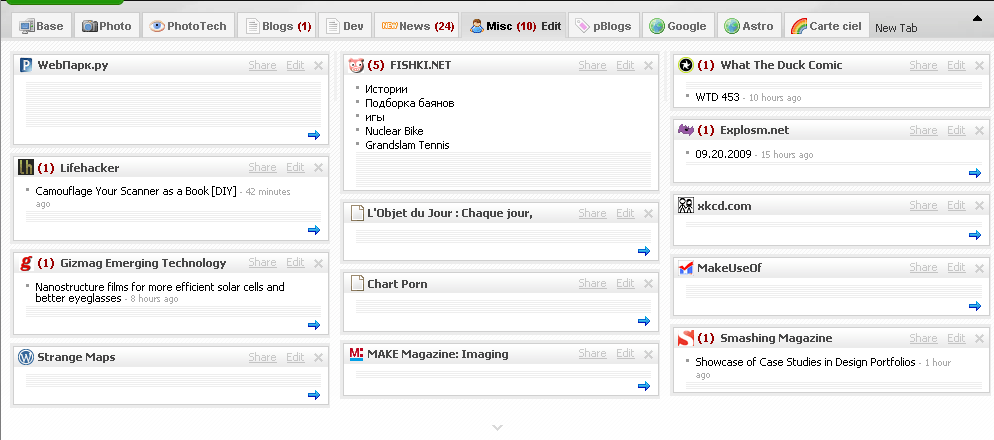Click the xkcd.com favicon
Viewport: 994px width, 440px height.
(685, 205)
